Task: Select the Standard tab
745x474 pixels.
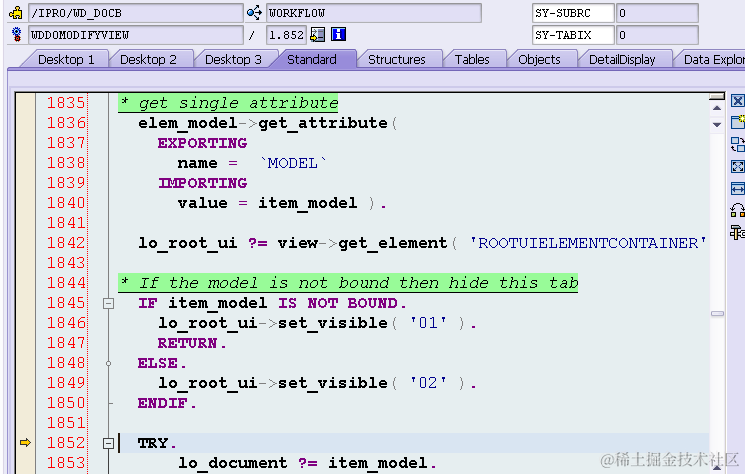Action: point(312,59)
